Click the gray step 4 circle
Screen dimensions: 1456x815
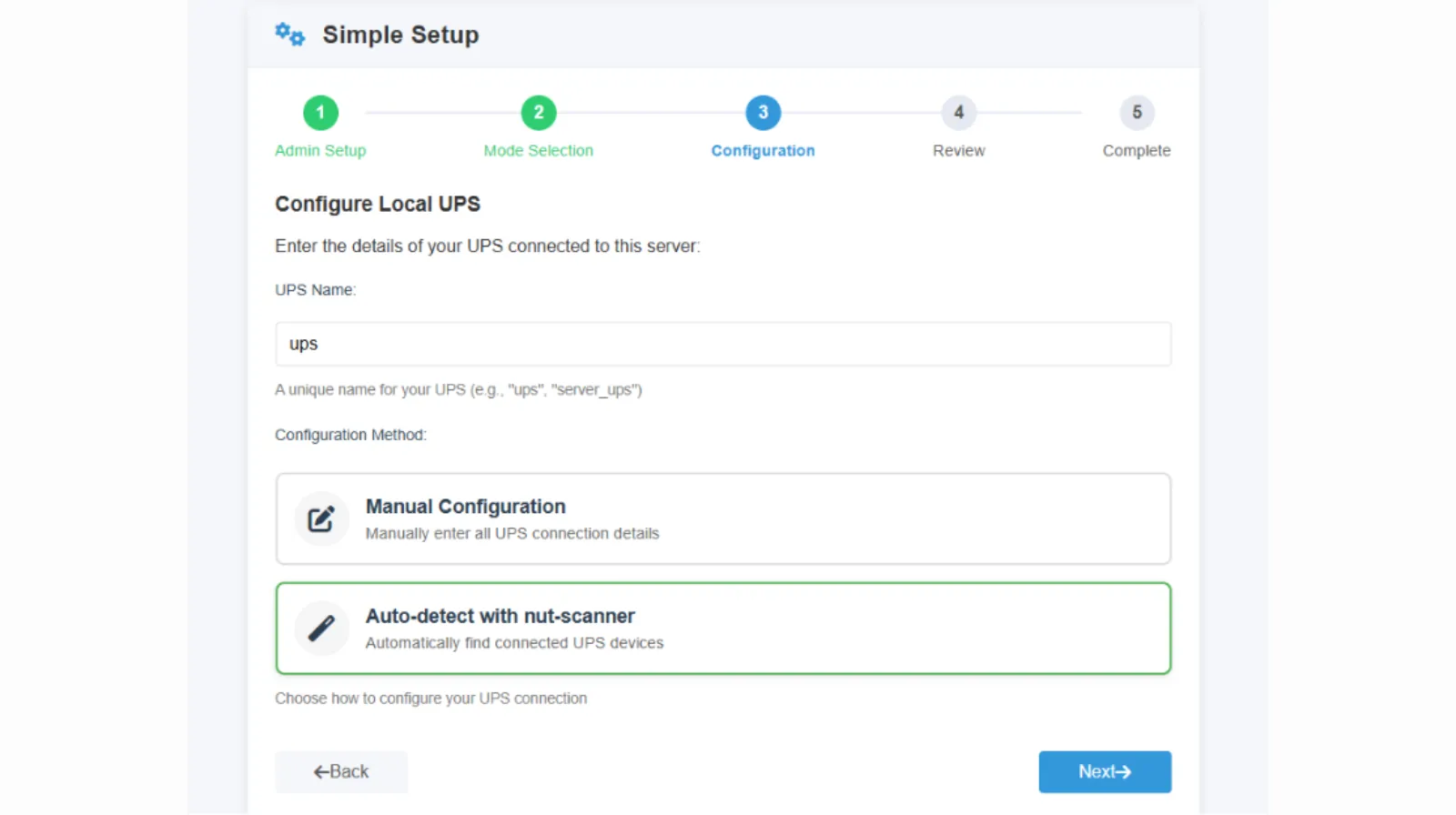958,113
